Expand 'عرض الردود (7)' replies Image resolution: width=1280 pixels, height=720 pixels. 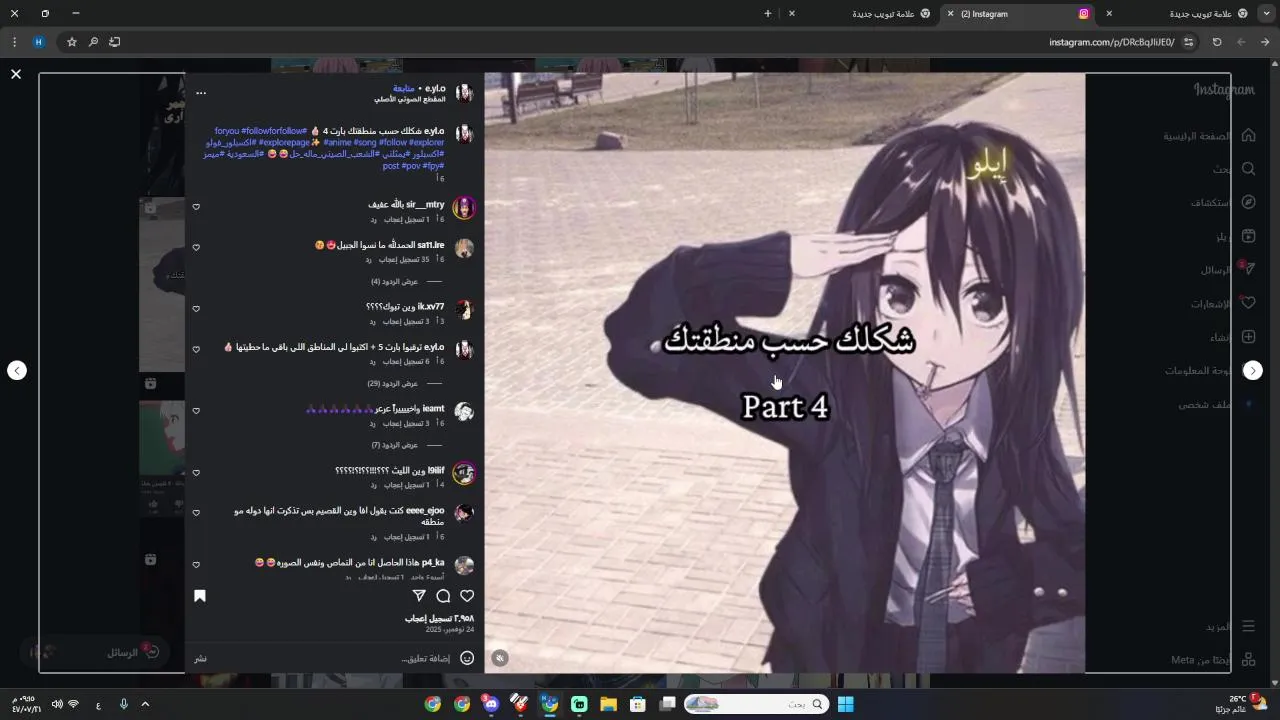click(394, 445)
